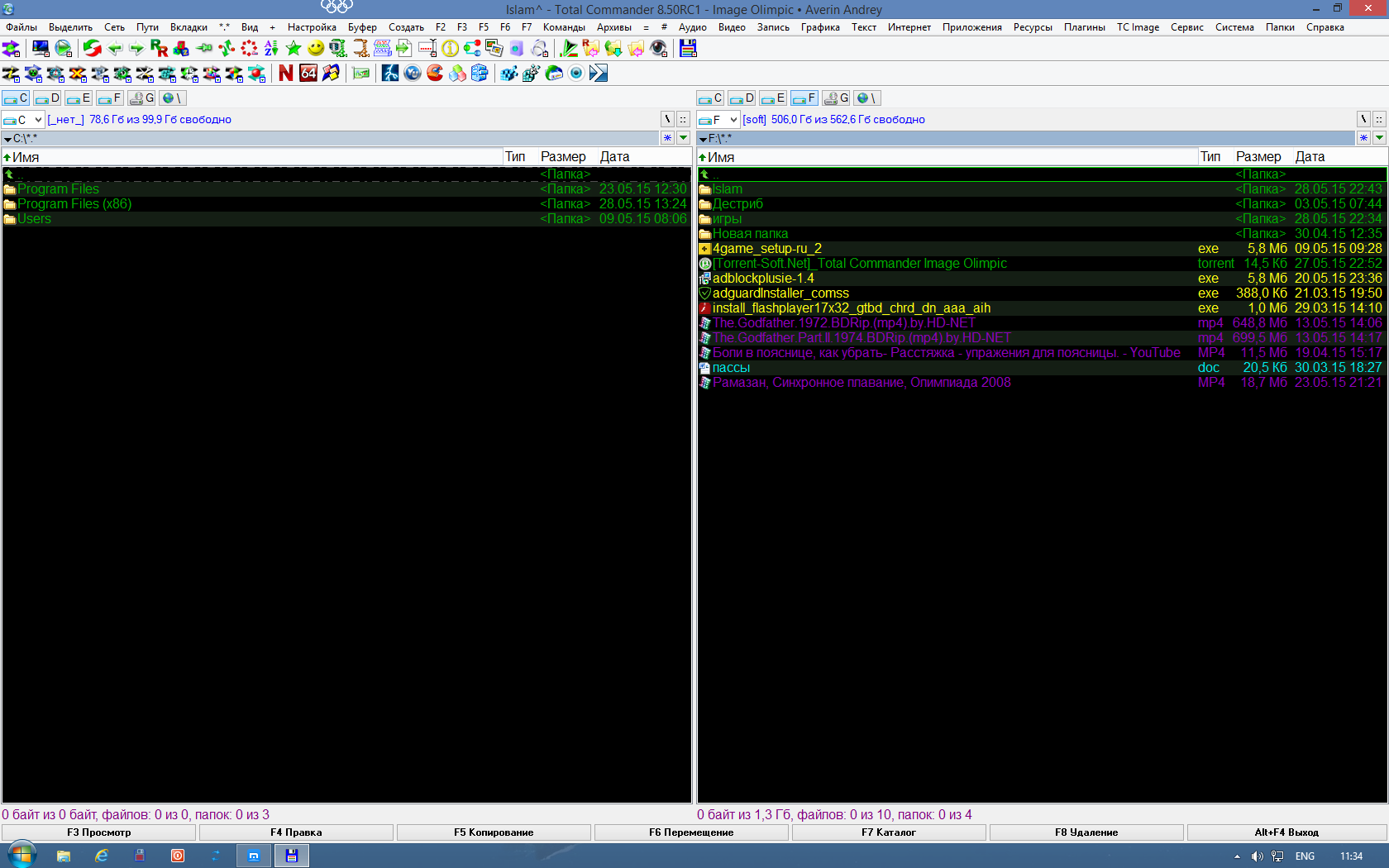This screenshot has width=1389, height=868.
Task: Sort left panel by Имя column
Action: 252,157
